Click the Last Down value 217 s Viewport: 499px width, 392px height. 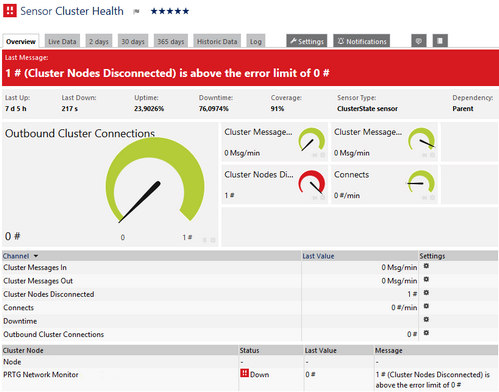point(69,109)
